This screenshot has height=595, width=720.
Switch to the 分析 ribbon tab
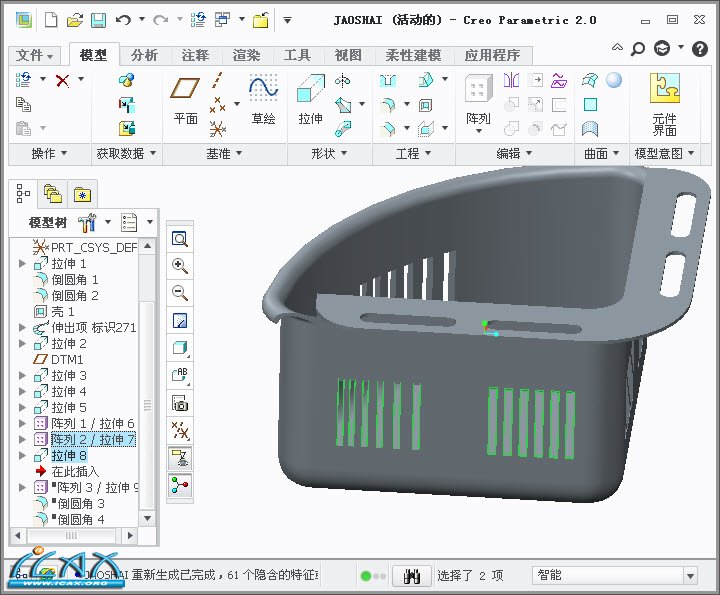[144, 55]
